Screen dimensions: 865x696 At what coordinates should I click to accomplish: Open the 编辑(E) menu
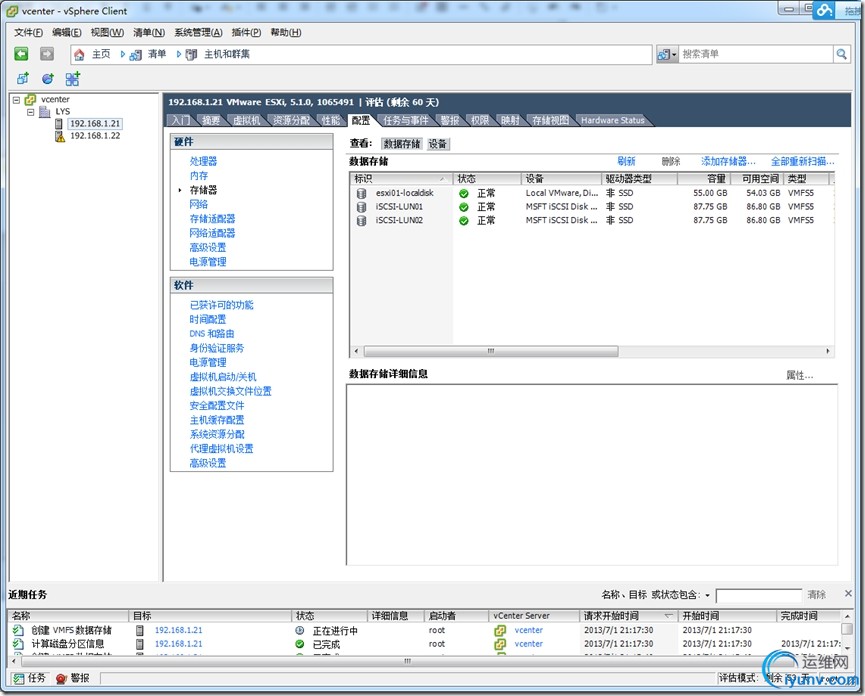pos(67,33)
